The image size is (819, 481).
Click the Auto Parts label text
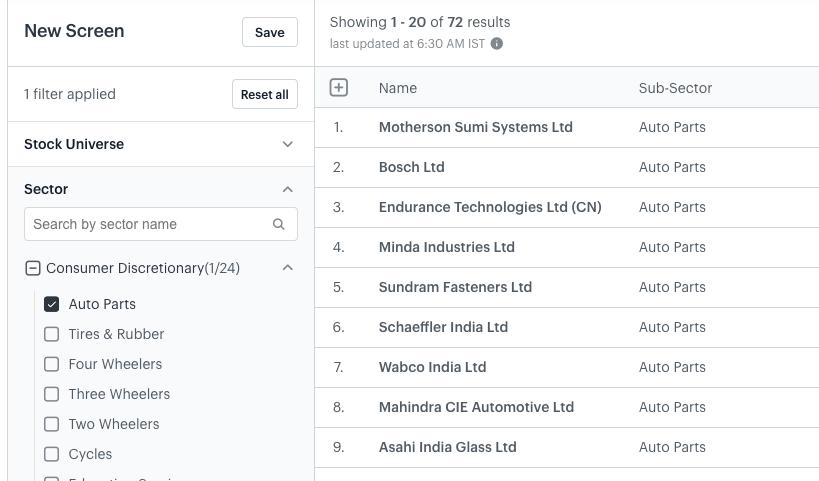pos(102,304)
